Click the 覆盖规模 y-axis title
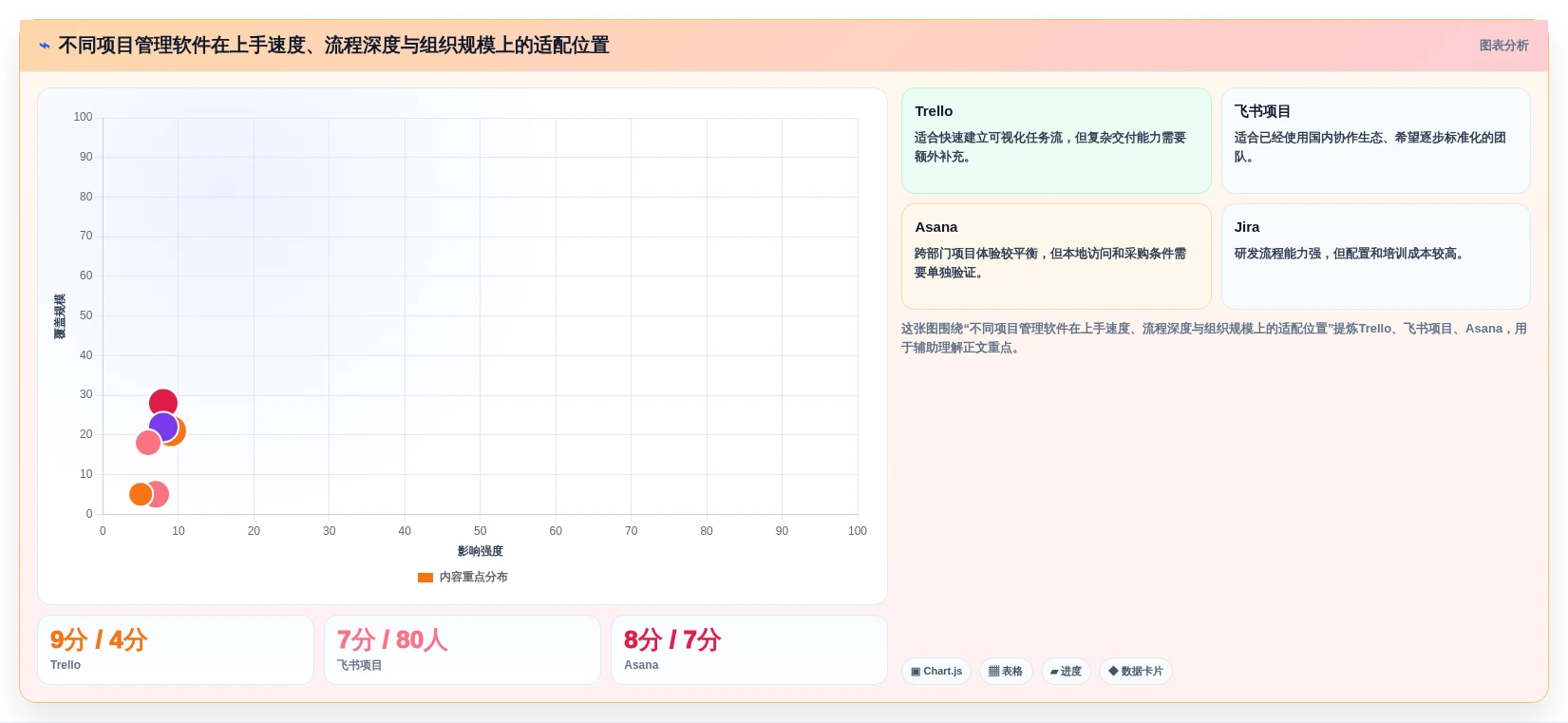 [60, 316]
